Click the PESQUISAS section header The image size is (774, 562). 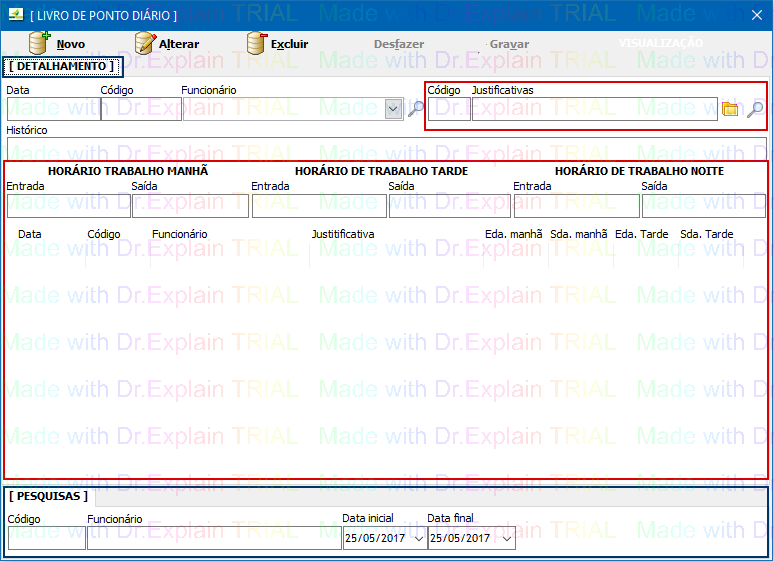tap(49, 495)
